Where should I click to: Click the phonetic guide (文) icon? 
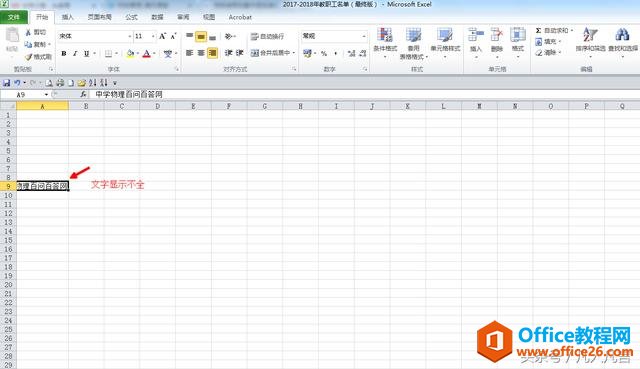point(167,53)
